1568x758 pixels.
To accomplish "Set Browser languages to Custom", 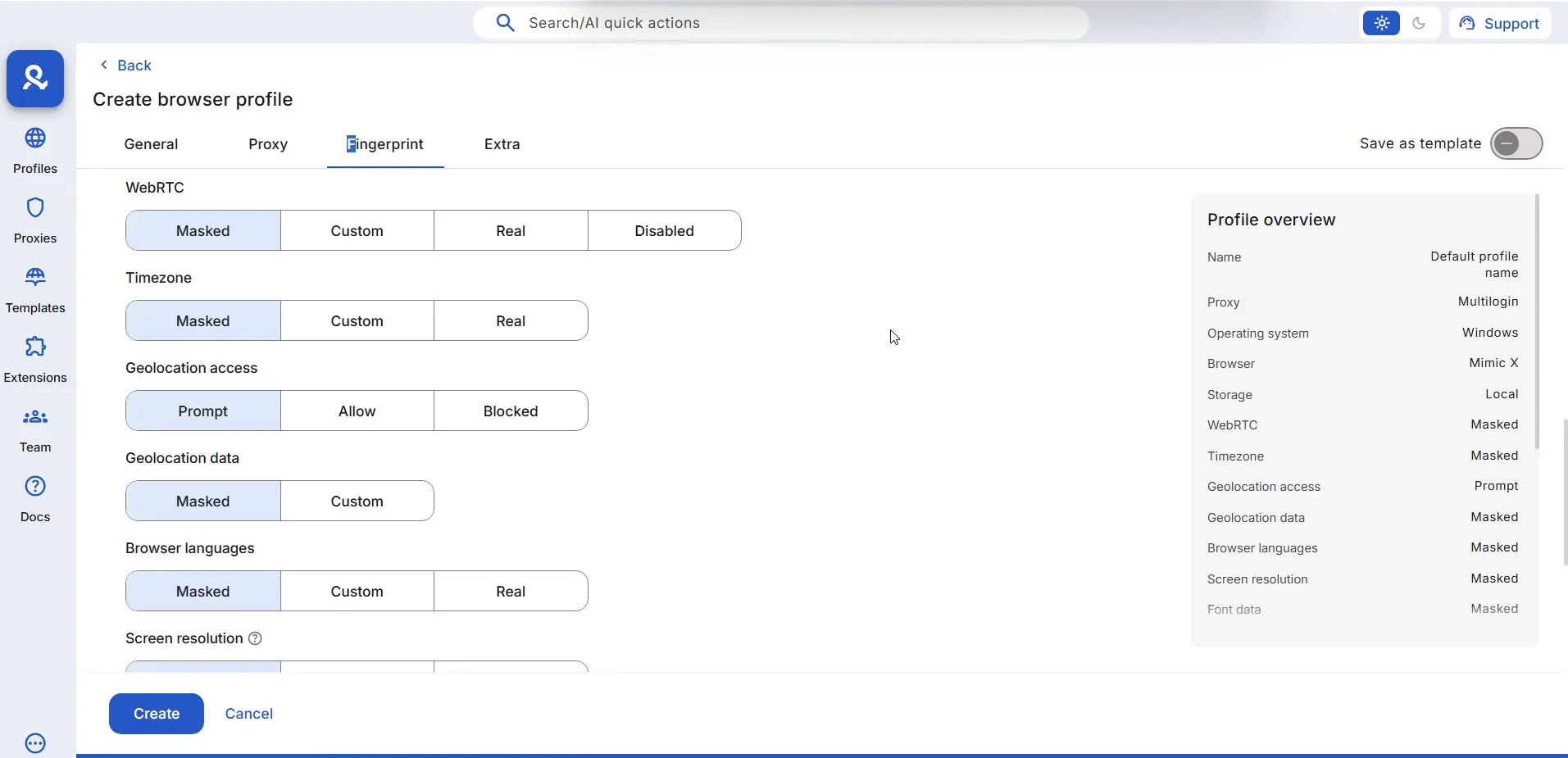I will tap(357, 591).
